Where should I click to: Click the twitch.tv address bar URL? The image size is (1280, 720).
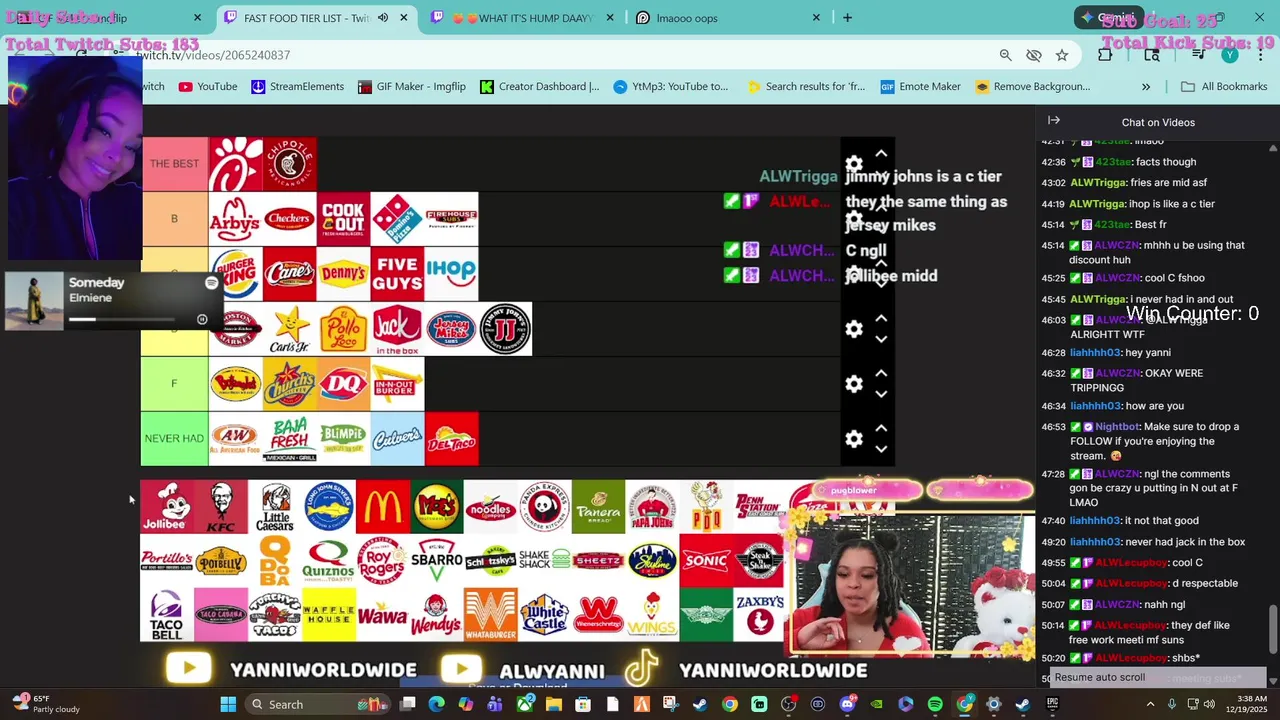pos(215,55)
